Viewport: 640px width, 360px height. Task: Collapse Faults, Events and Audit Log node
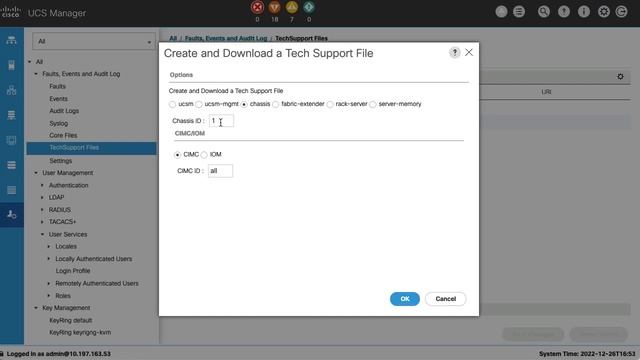click(x=36, y=74)
